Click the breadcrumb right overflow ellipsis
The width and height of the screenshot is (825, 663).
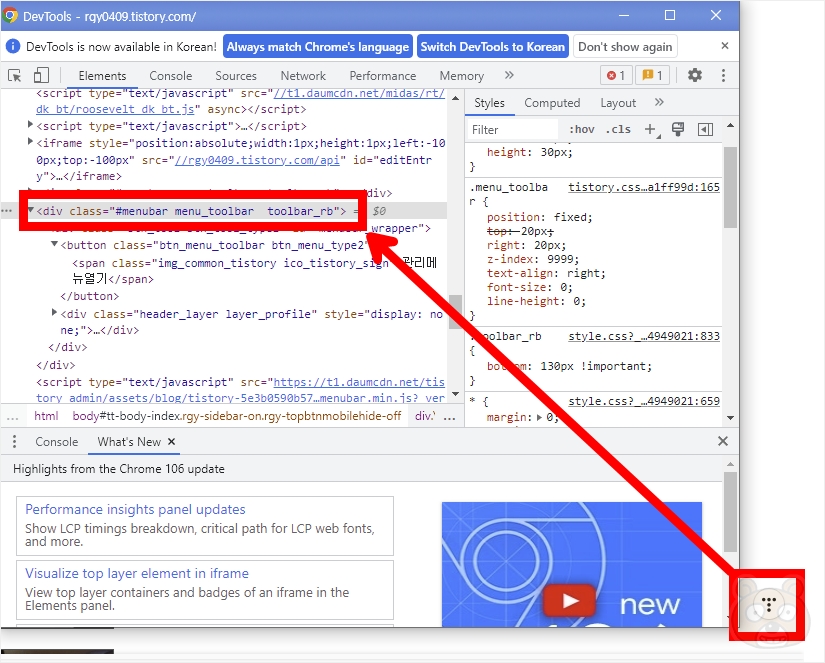click(x=449, y=417)
